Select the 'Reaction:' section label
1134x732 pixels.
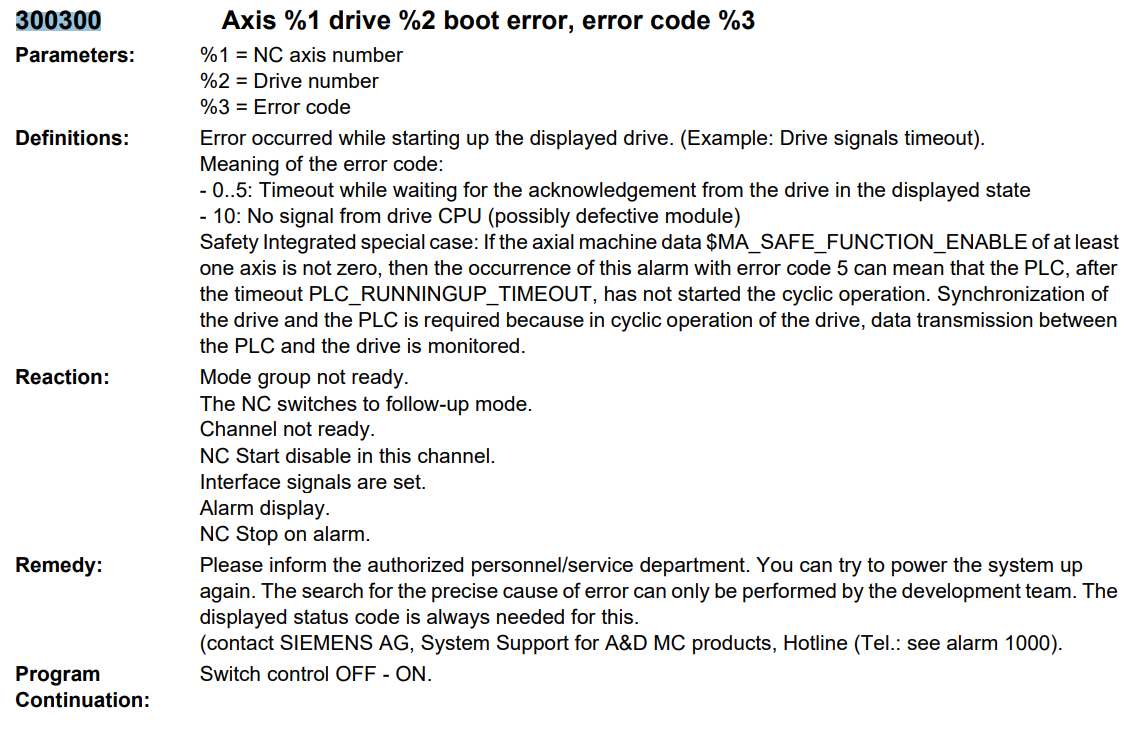coord(62,378)
